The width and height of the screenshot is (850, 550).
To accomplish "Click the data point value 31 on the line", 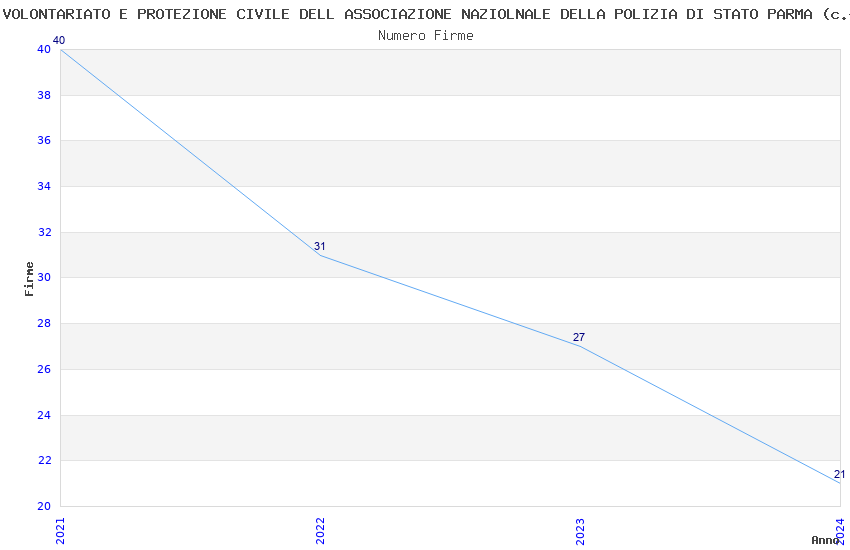I will 320,246.
